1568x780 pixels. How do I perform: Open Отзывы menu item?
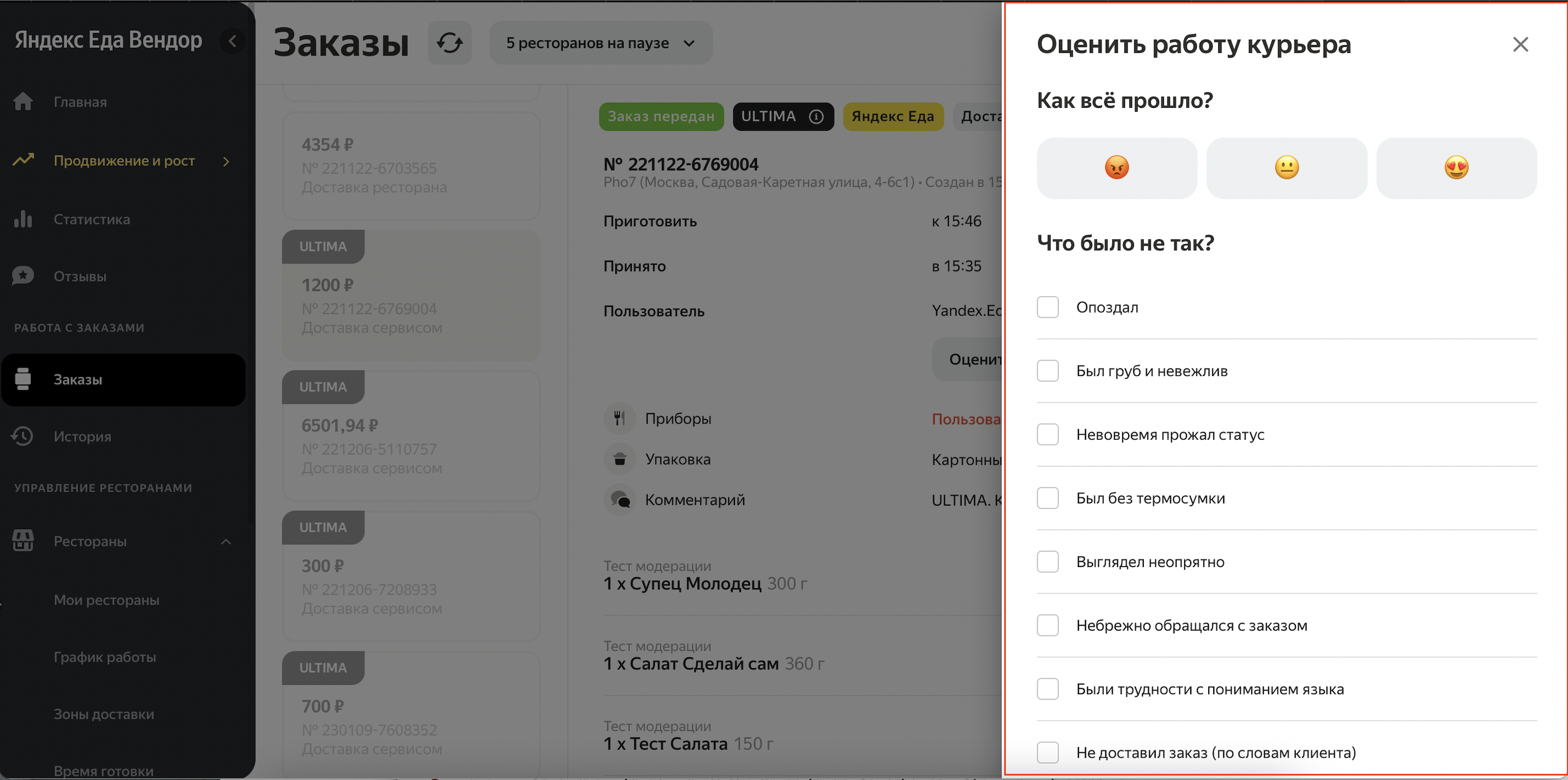(x=80, y=276)
